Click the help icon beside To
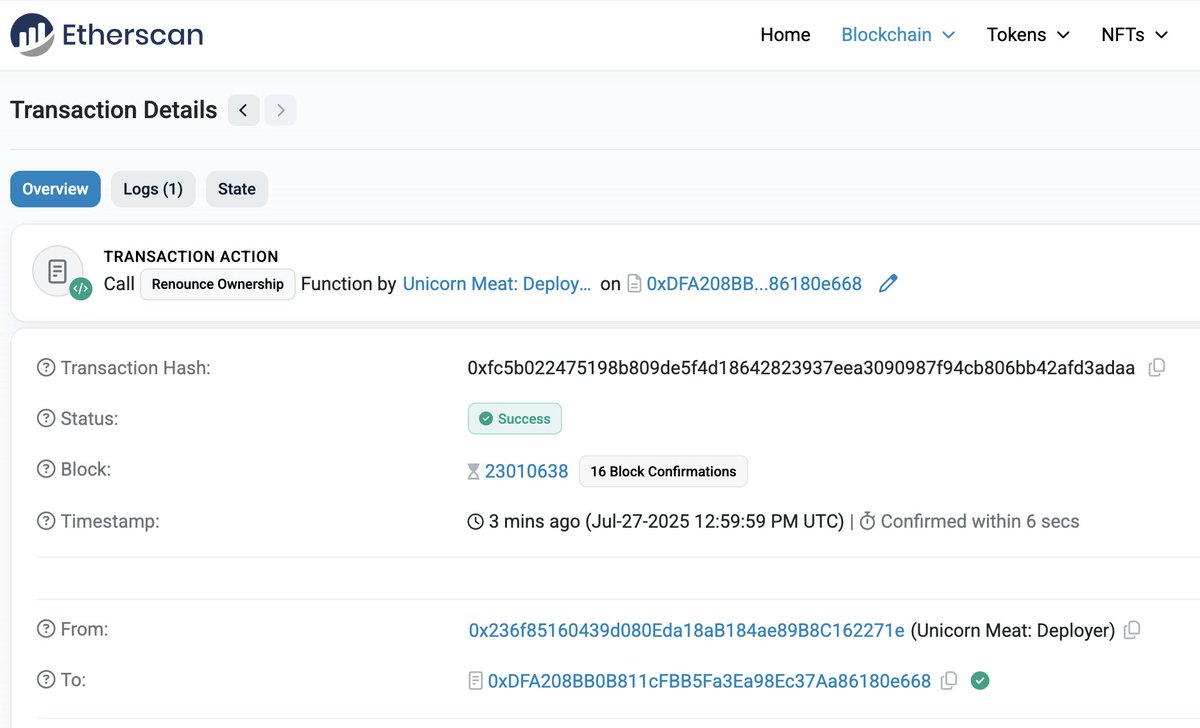This screenshot has width=1200, height=728. pyautogui.click(x=46, y=680)
